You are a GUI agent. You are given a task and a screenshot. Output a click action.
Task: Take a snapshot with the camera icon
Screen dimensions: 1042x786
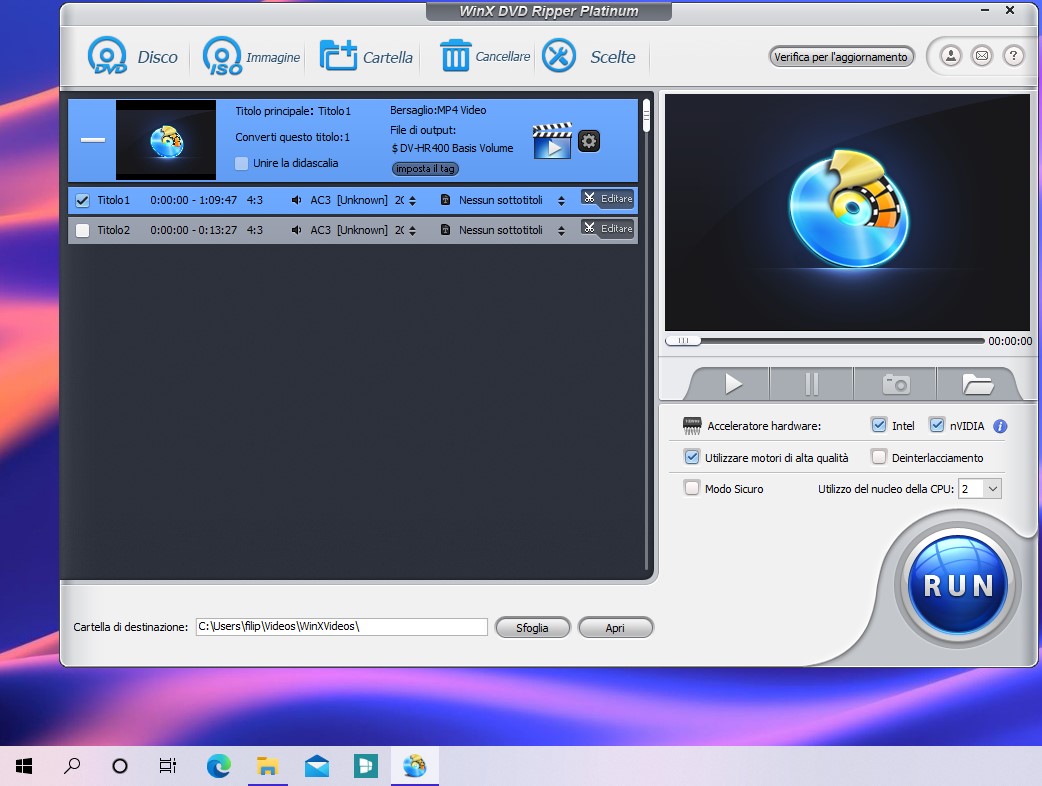(896, 384)
